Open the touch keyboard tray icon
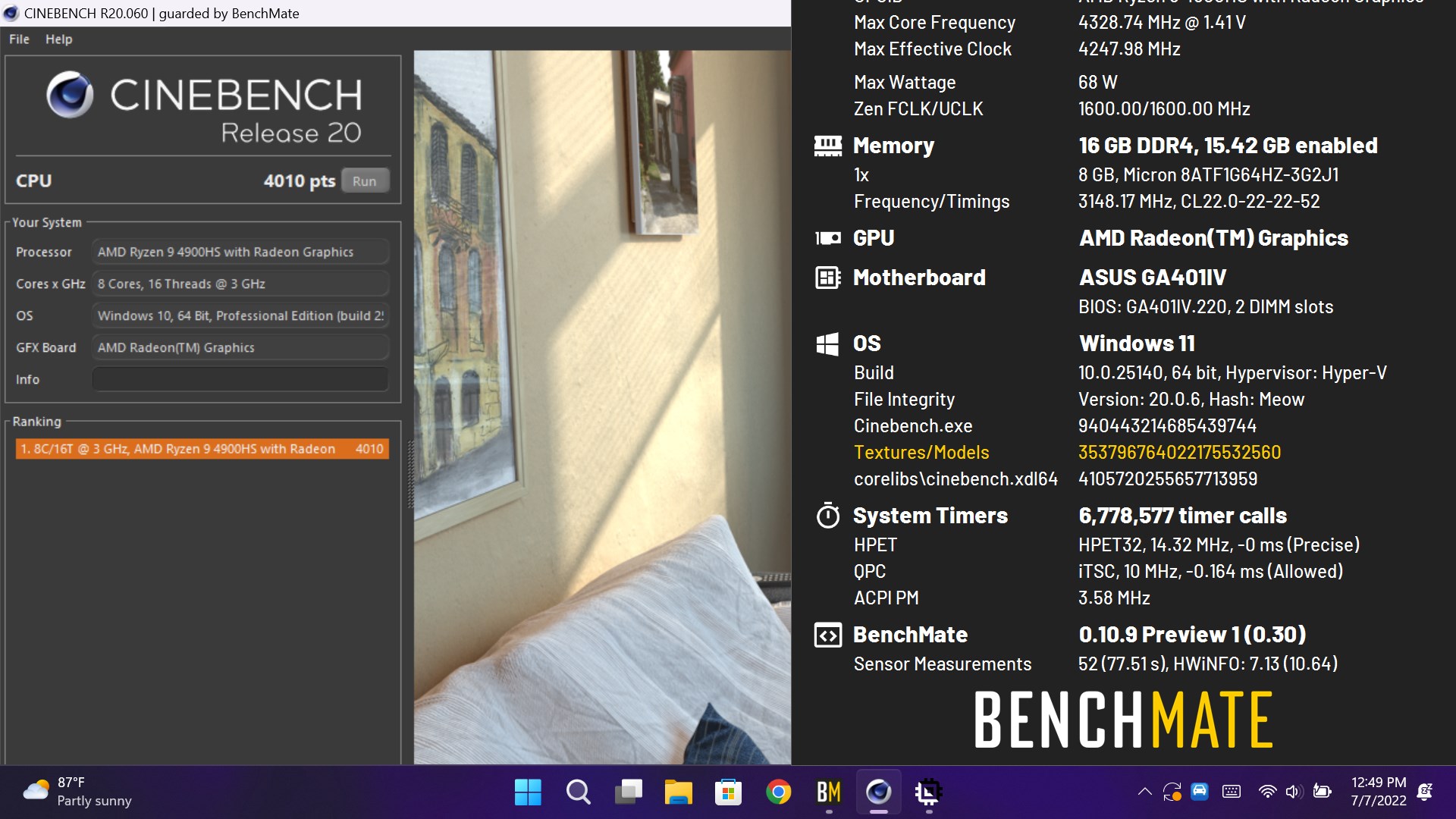 click(x=1232, y=792)
